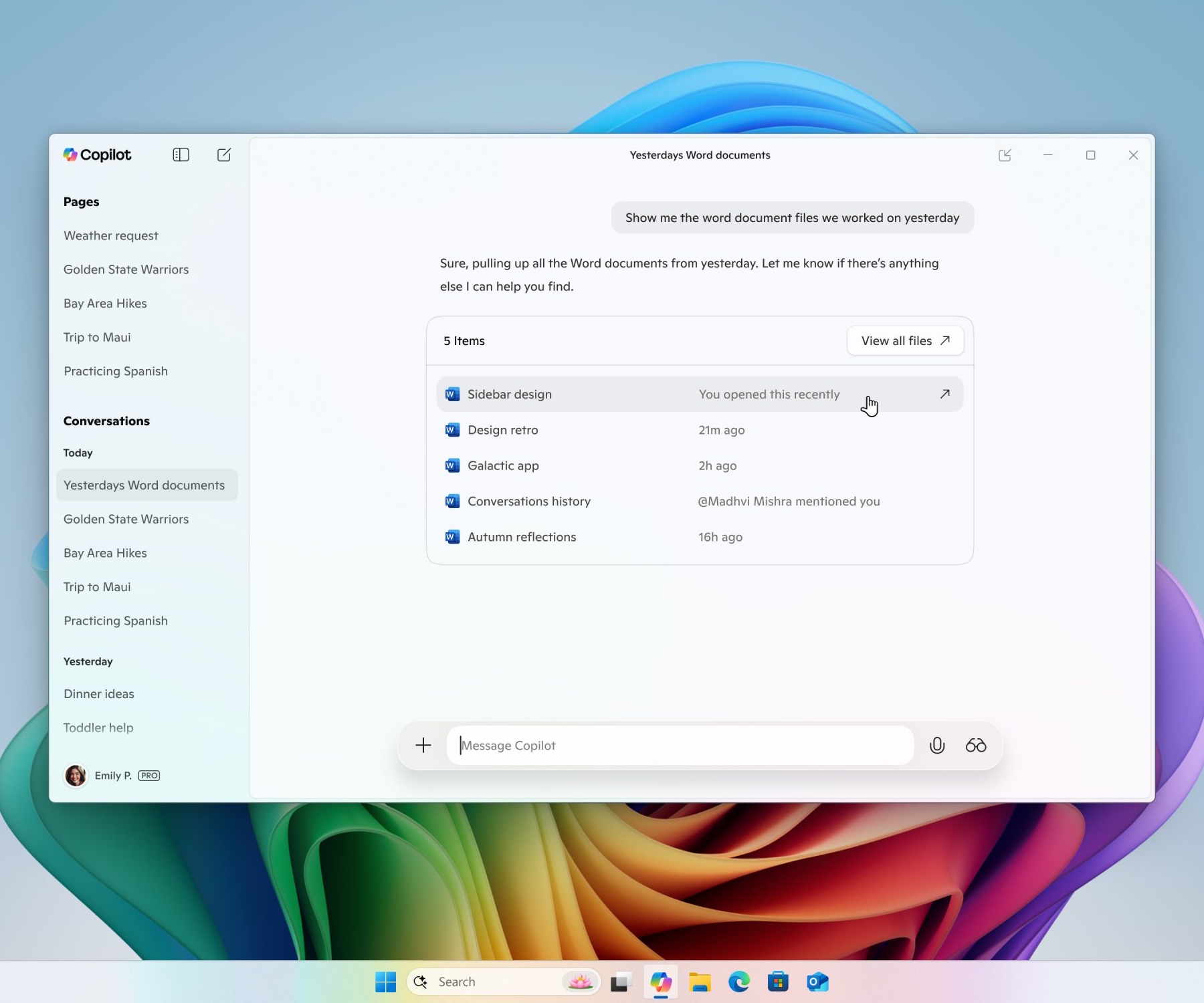The width and height of the screenshot is (1204, 1003).
Task: Open the Dinner ideas conversation
Action: [98, 693]
